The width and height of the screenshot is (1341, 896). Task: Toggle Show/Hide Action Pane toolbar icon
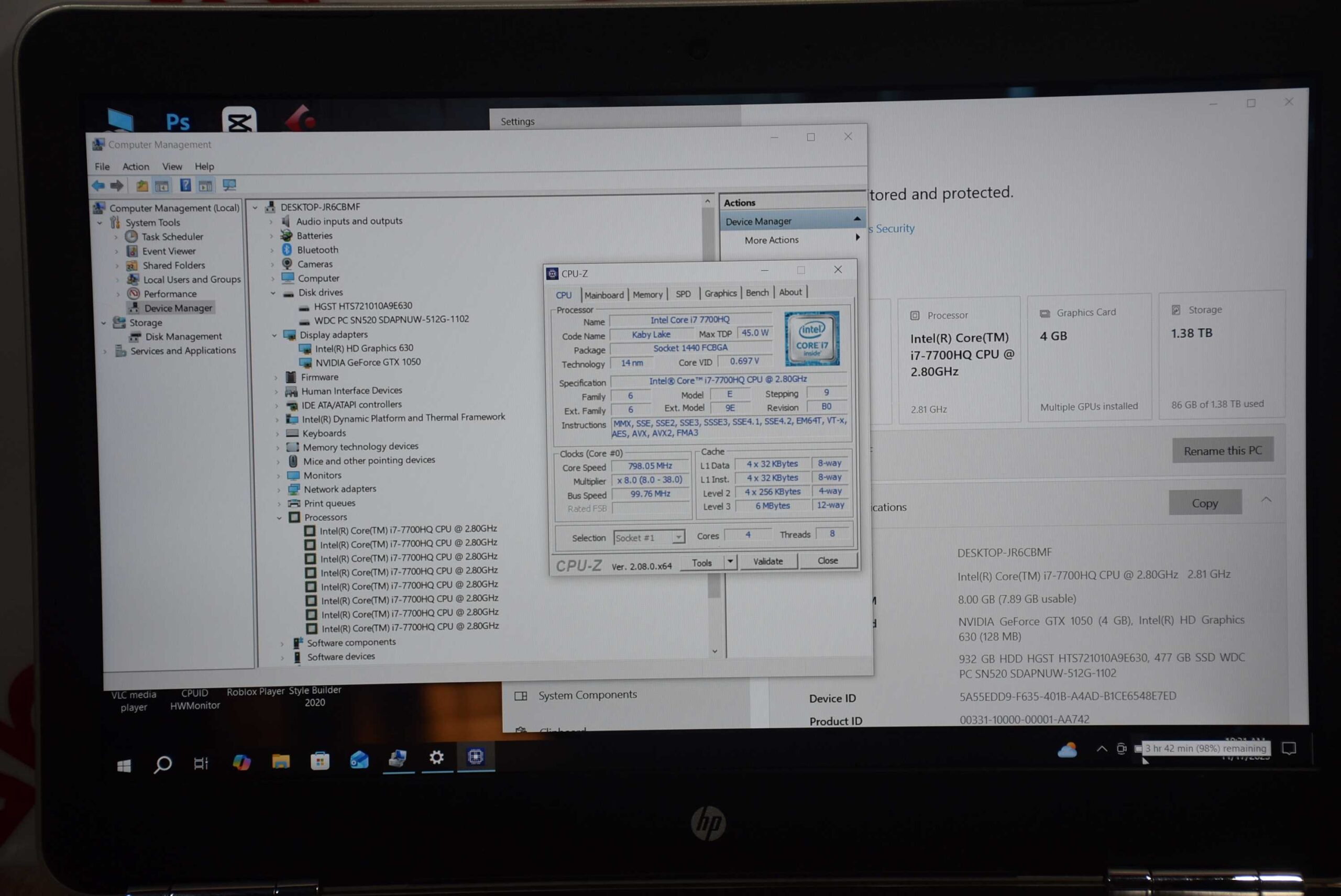206,186
